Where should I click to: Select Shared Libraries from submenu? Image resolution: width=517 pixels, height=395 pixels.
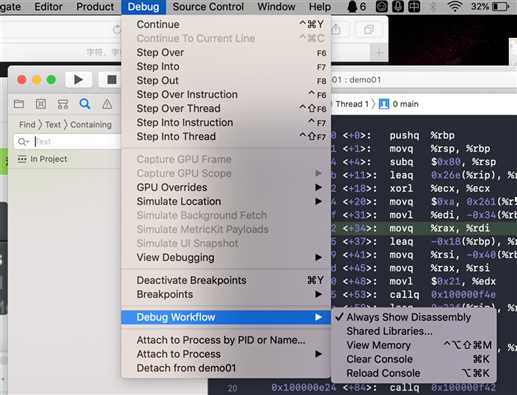(413, 331)
